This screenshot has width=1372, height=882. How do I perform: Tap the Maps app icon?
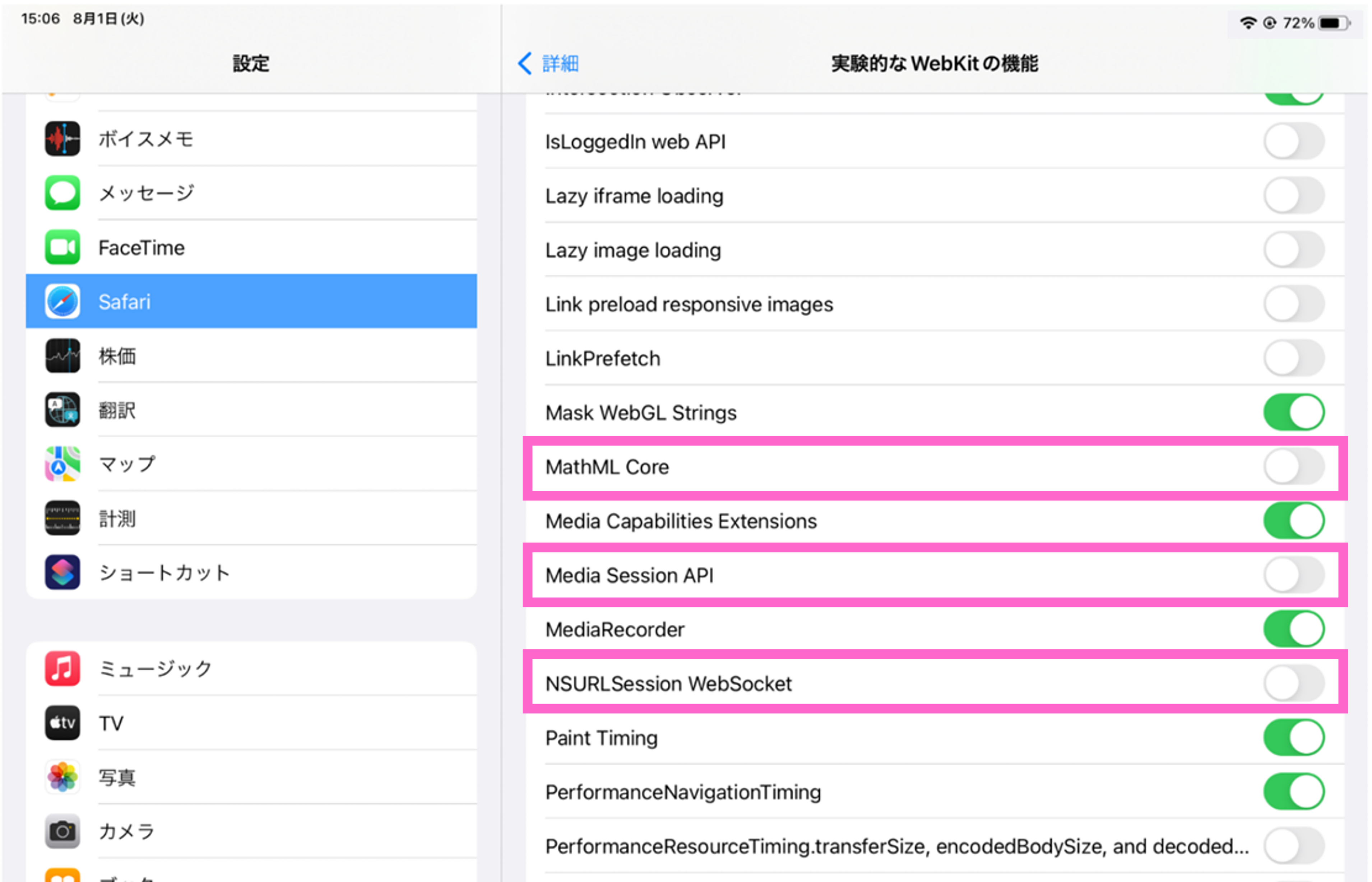pyautogui.click(x=62, y=464)
